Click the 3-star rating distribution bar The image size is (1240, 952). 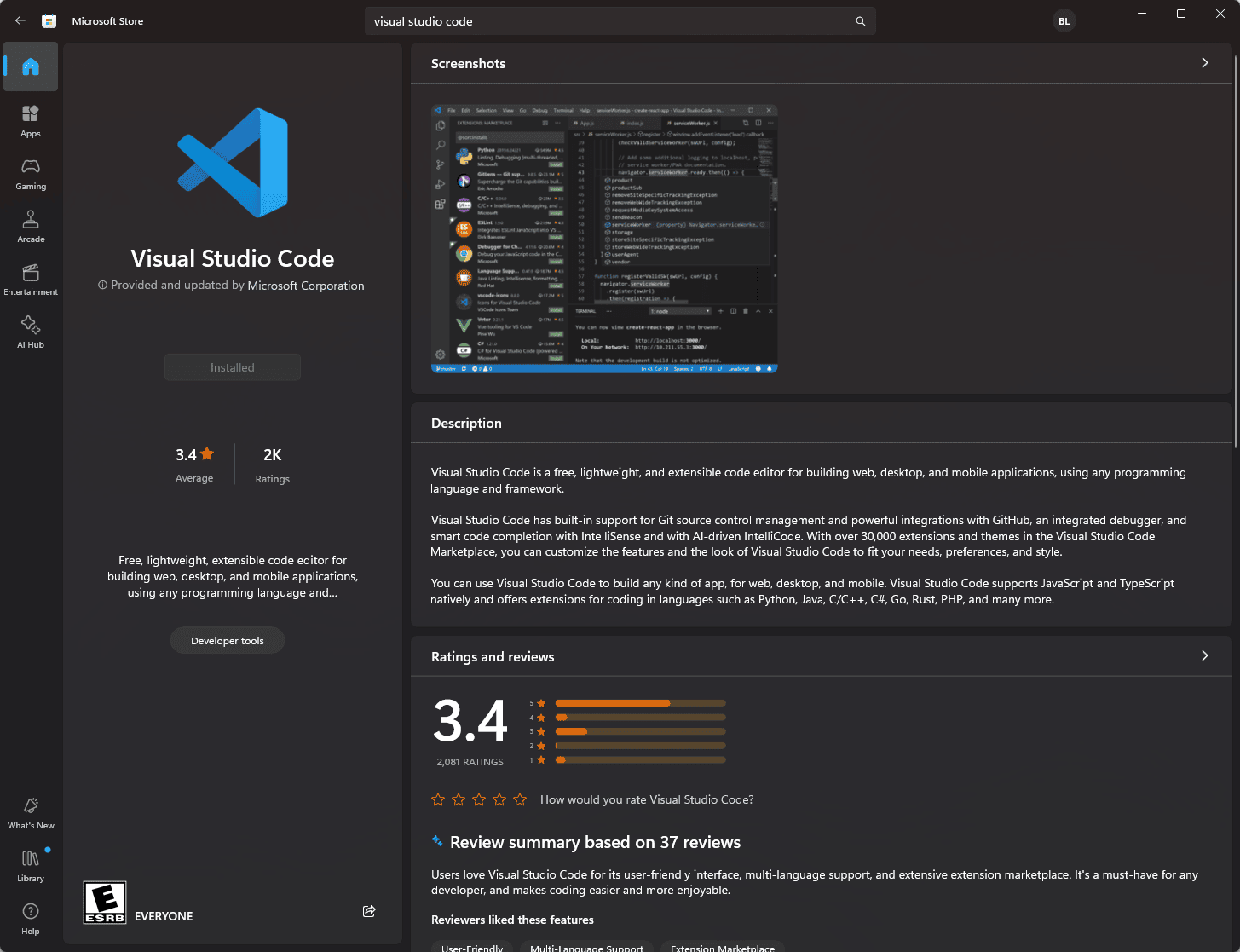tap(640, 731)
